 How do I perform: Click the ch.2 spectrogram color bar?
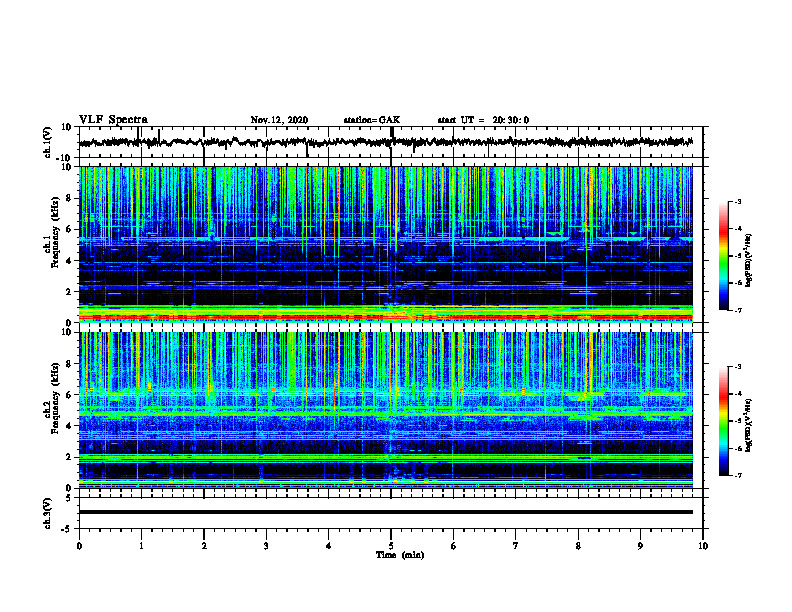coord(723,421)
